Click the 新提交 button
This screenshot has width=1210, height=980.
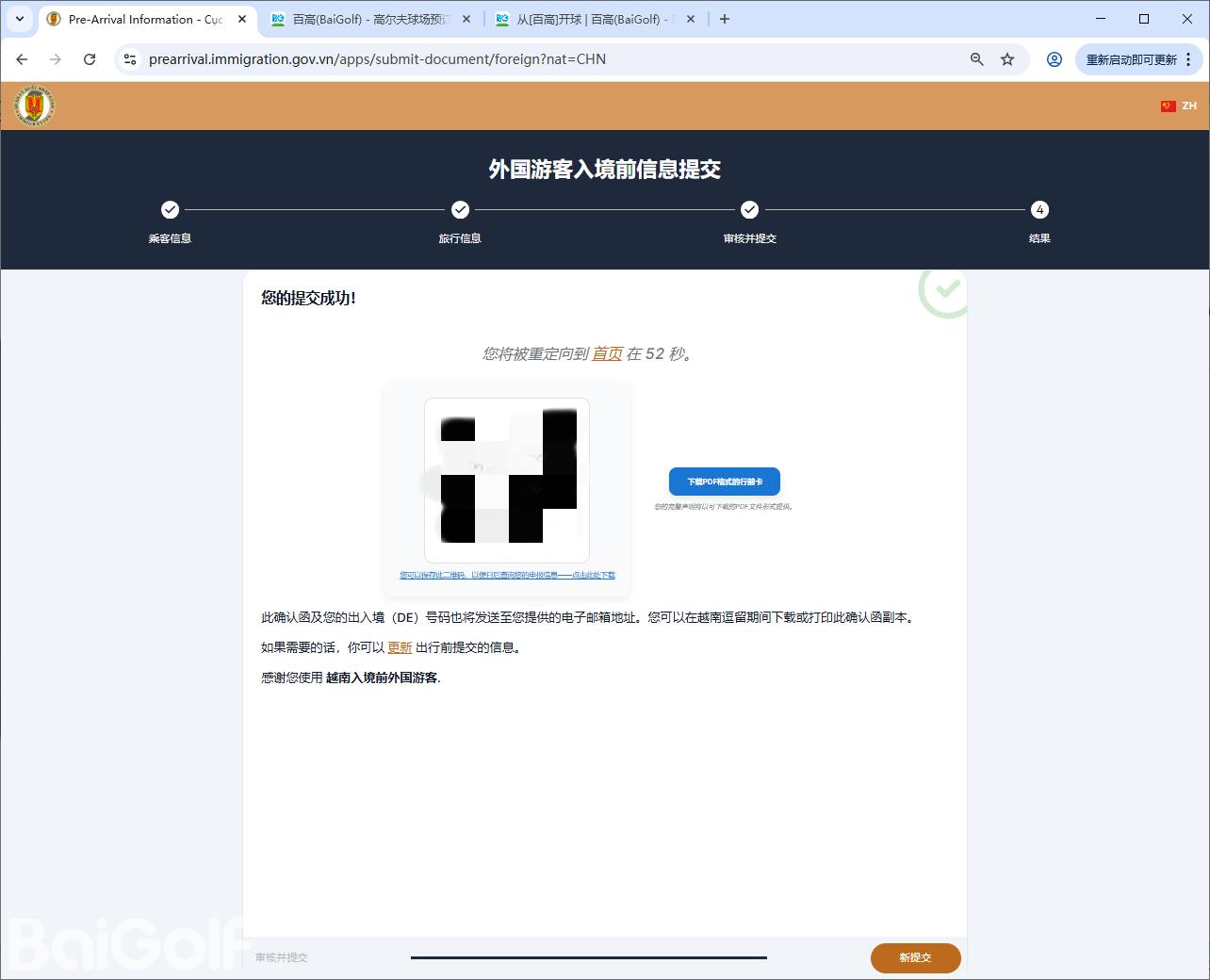tap(915, 957)
